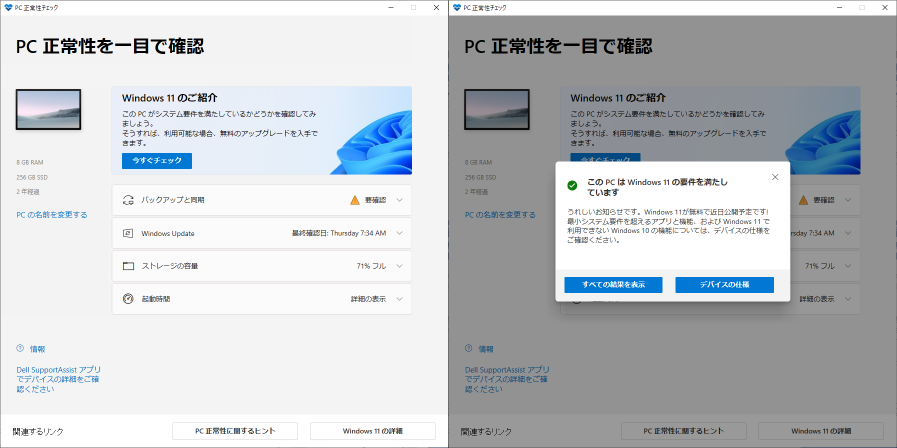Expand 起動時間 chevron in left window

399,299
